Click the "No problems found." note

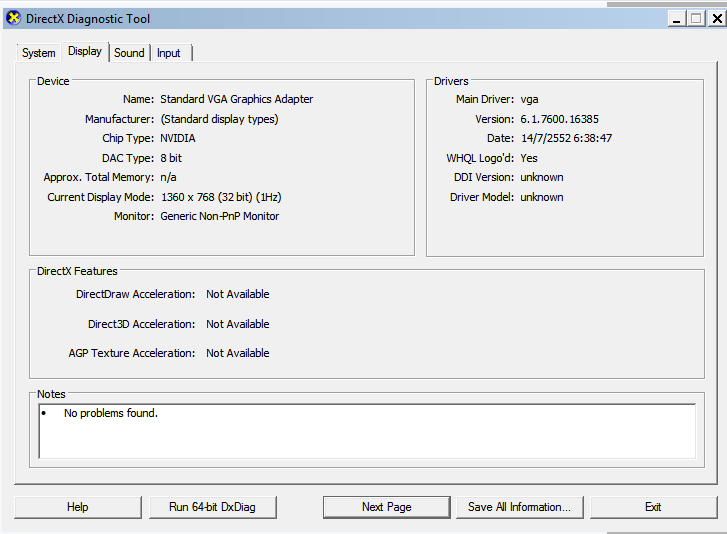tap(111, 413)
